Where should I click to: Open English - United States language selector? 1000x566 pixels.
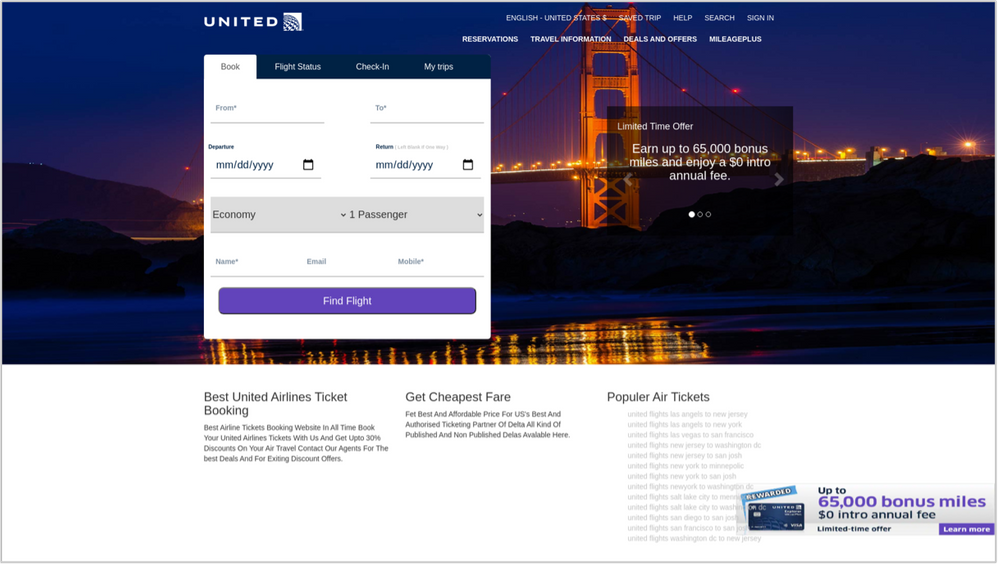coord(556,18)
